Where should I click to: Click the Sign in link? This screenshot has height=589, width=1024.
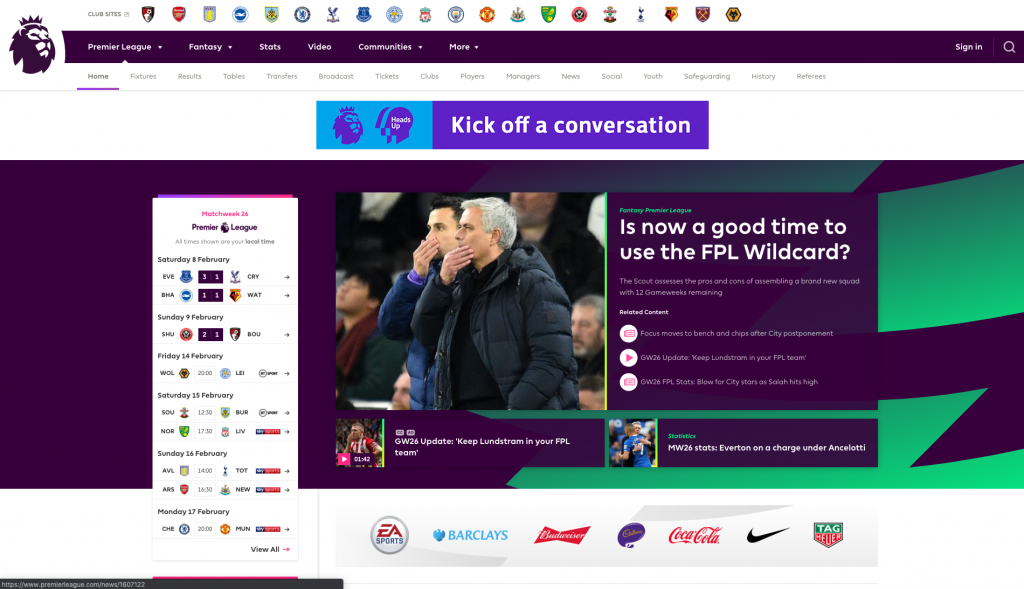(x=968, y=47)
